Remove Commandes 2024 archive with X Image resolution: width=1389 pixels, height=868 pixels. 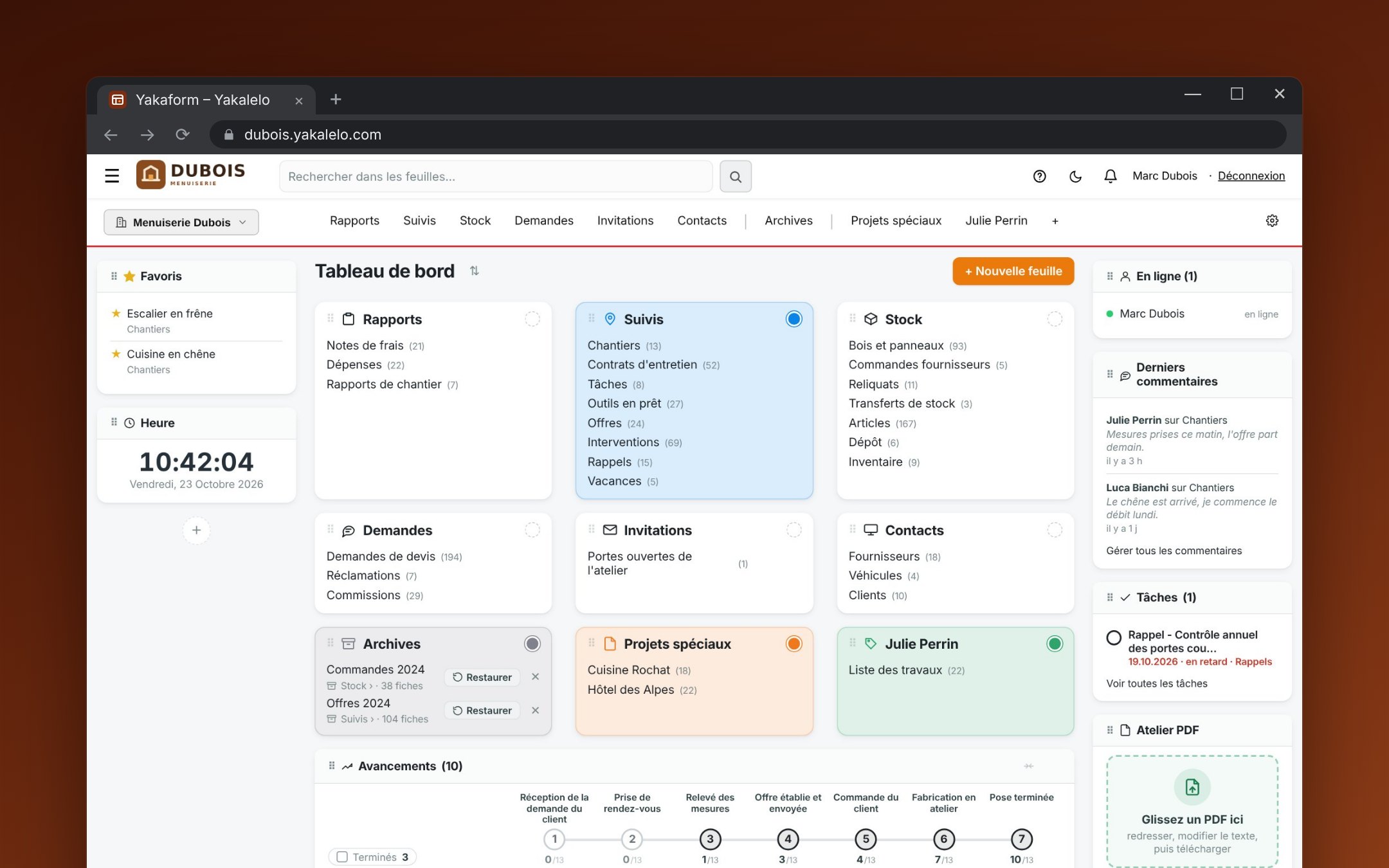[x=535, y=676]
